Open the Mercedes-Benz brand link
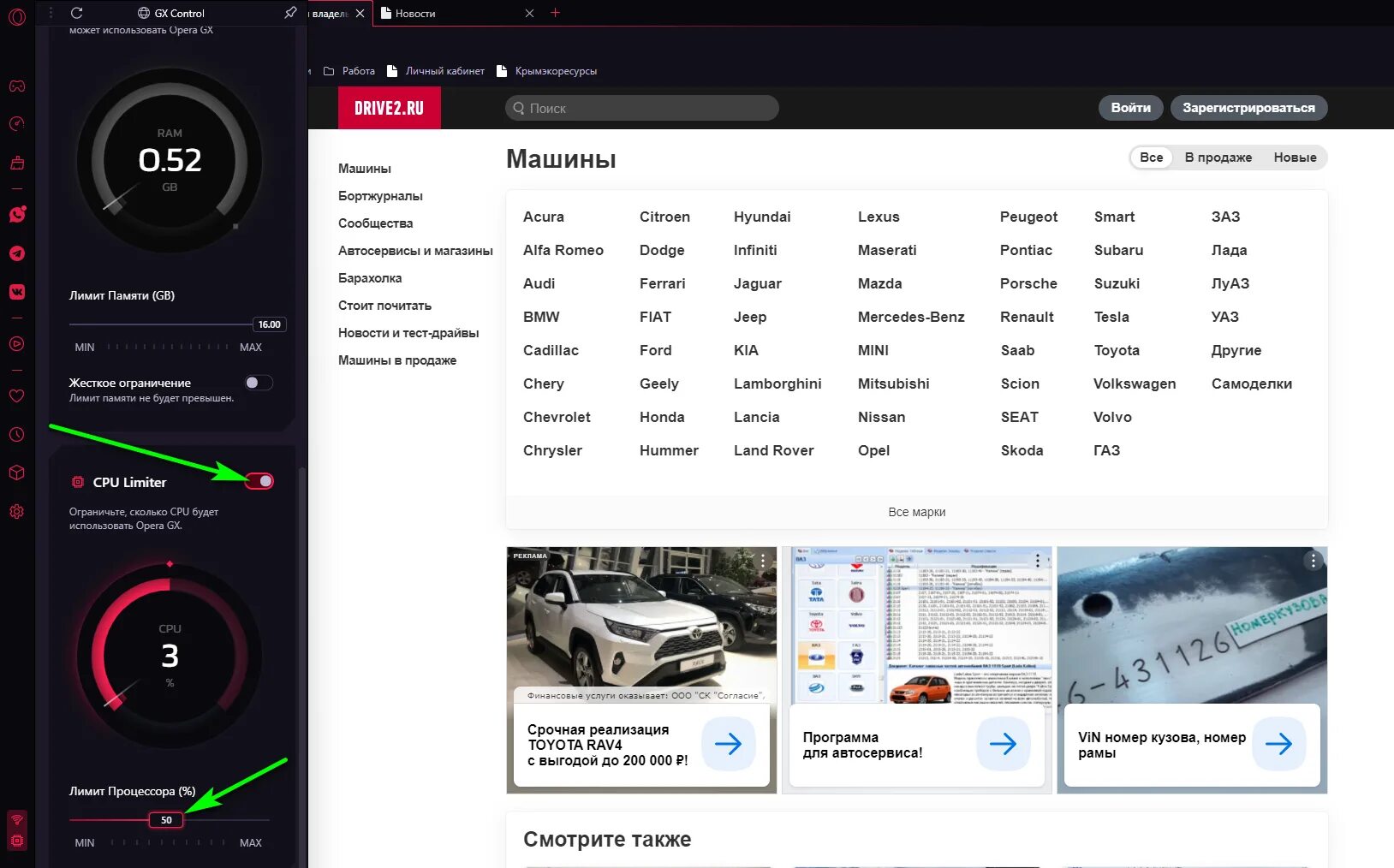1394x868 pixels. [911, 317]
